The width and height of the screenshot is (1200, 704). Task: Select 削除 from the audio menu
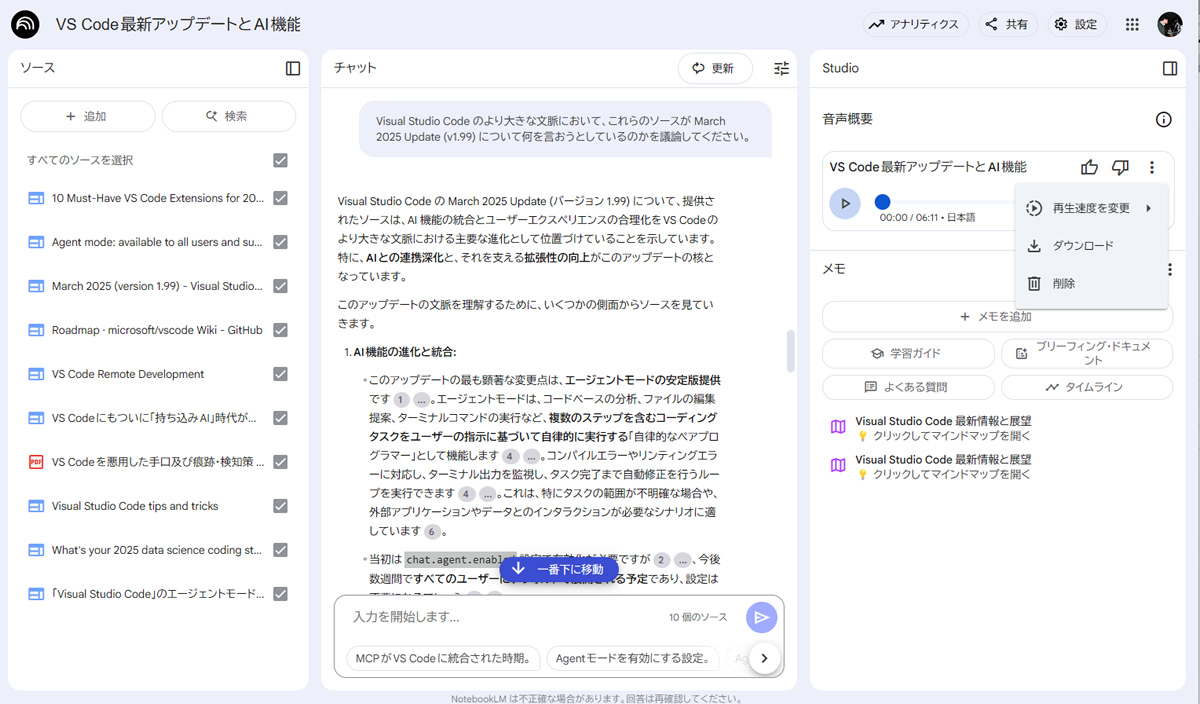1063,284
